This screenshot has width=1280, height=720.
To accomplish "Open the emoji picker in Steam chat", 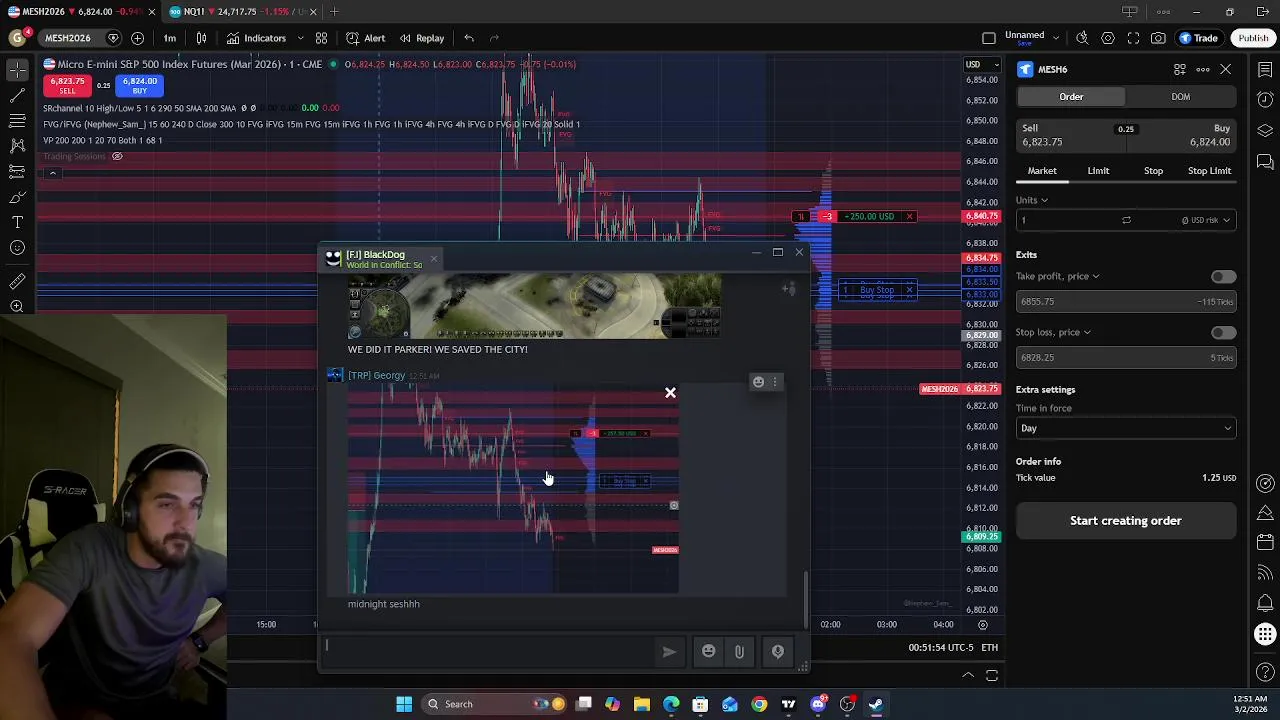I will (x=709, y=652).
